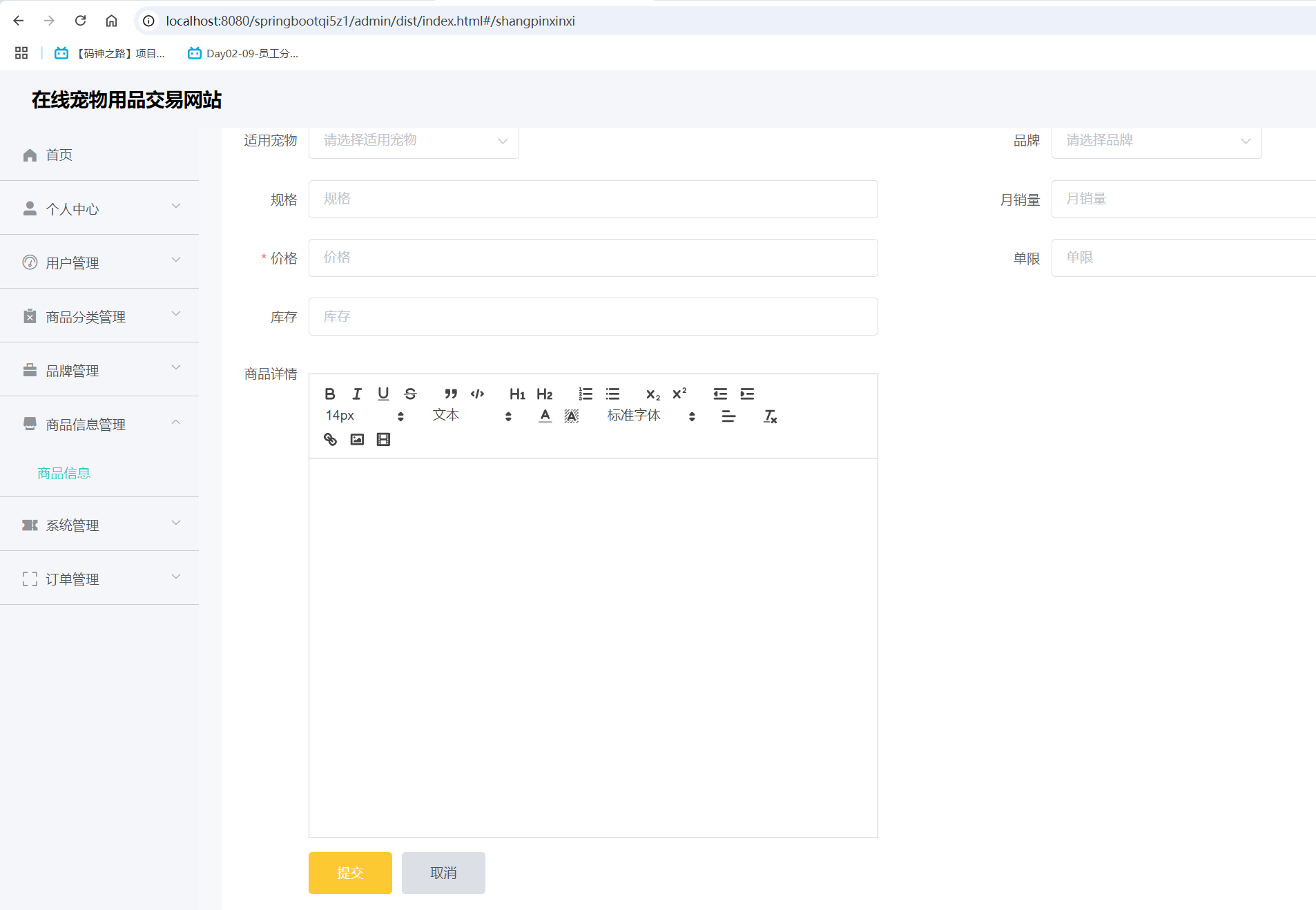The width and height of the screenshot is (1316, 910).
Task: Focus the 月销量 input field
Action: 1183,200
